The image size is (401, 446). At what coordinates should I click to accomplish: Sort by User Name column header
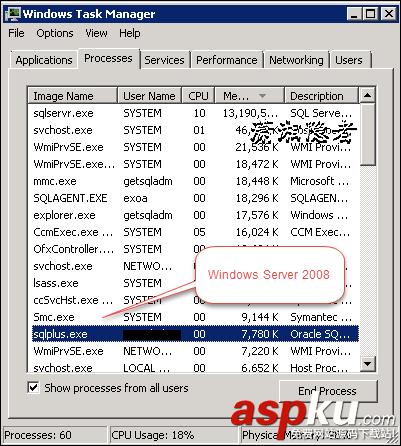(x=149, y=96)
